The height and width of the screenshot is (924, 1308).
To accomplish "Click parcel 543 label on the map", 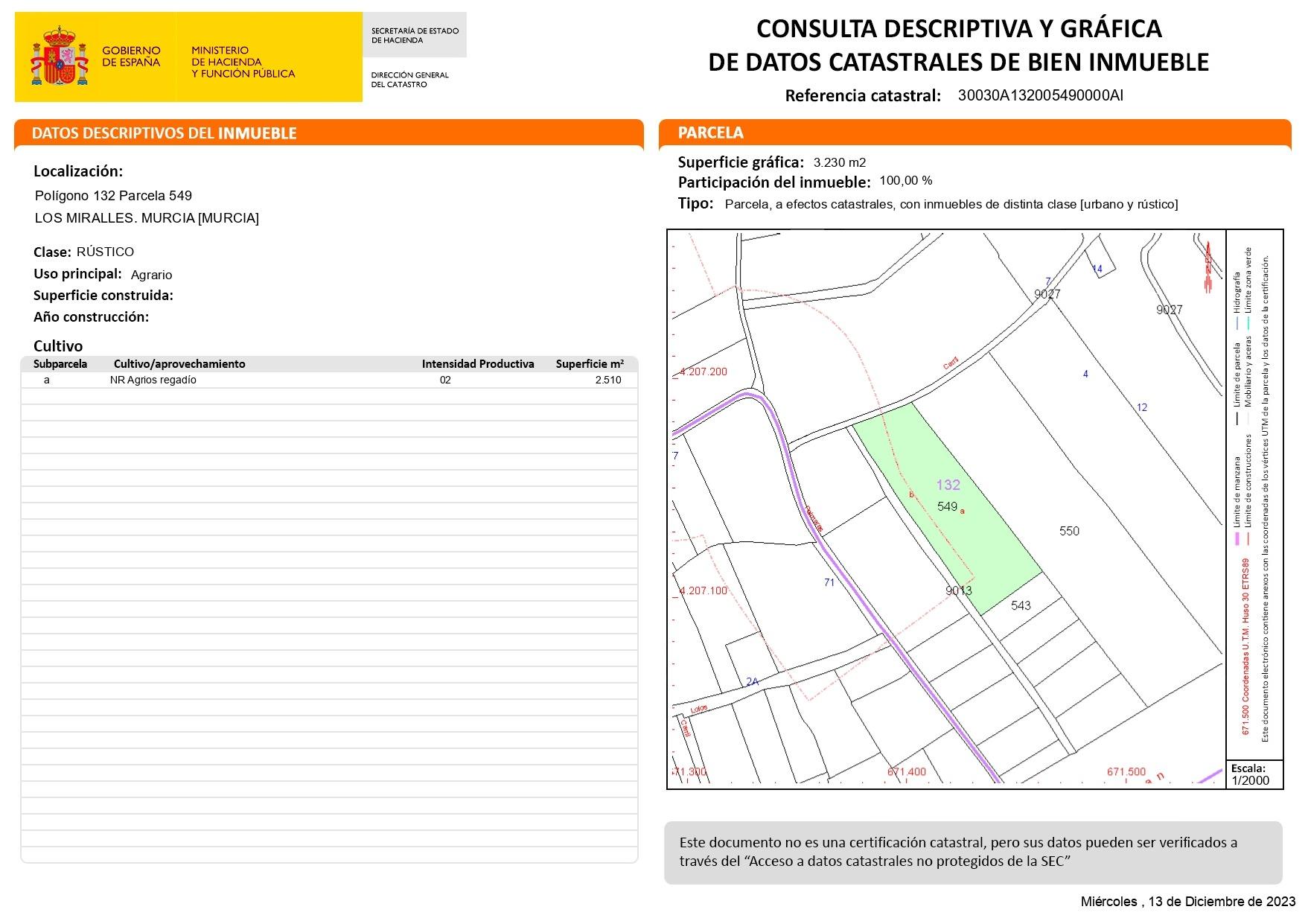I will (x=1021, y=605).
